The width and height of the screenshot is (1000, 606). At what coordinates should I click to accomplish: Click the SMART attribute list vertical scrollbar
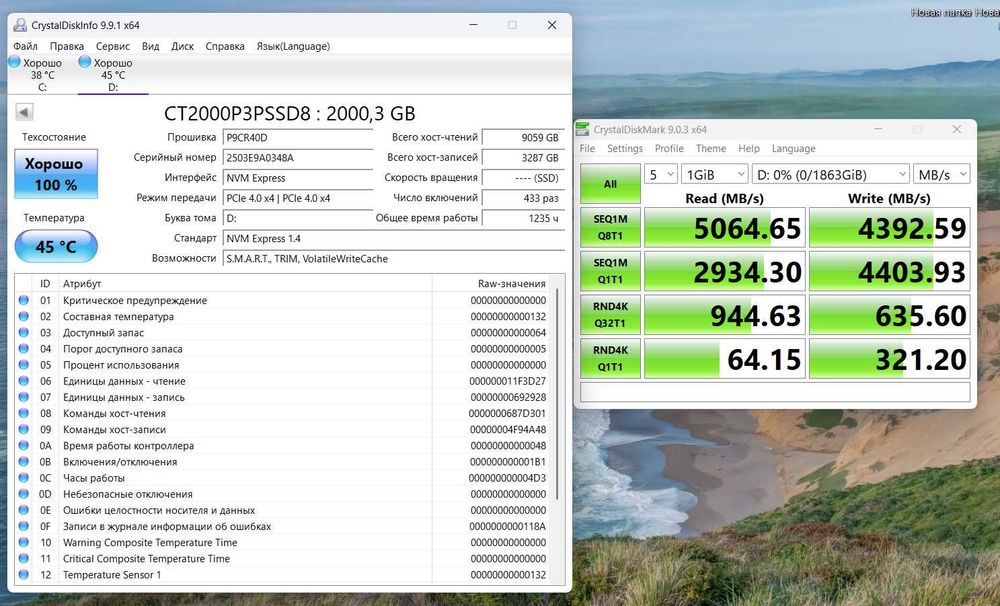(x=559, y=394)
